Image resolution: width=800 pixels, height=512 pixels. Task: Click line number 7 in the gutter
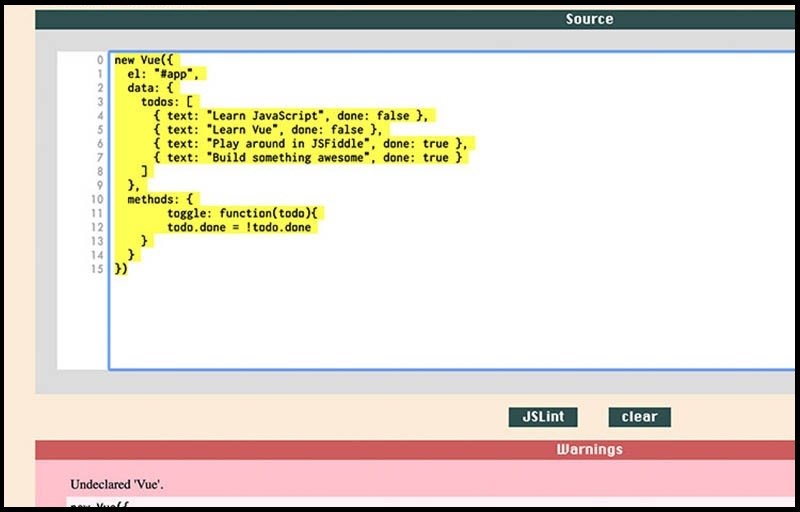click(x=100, y=157)
